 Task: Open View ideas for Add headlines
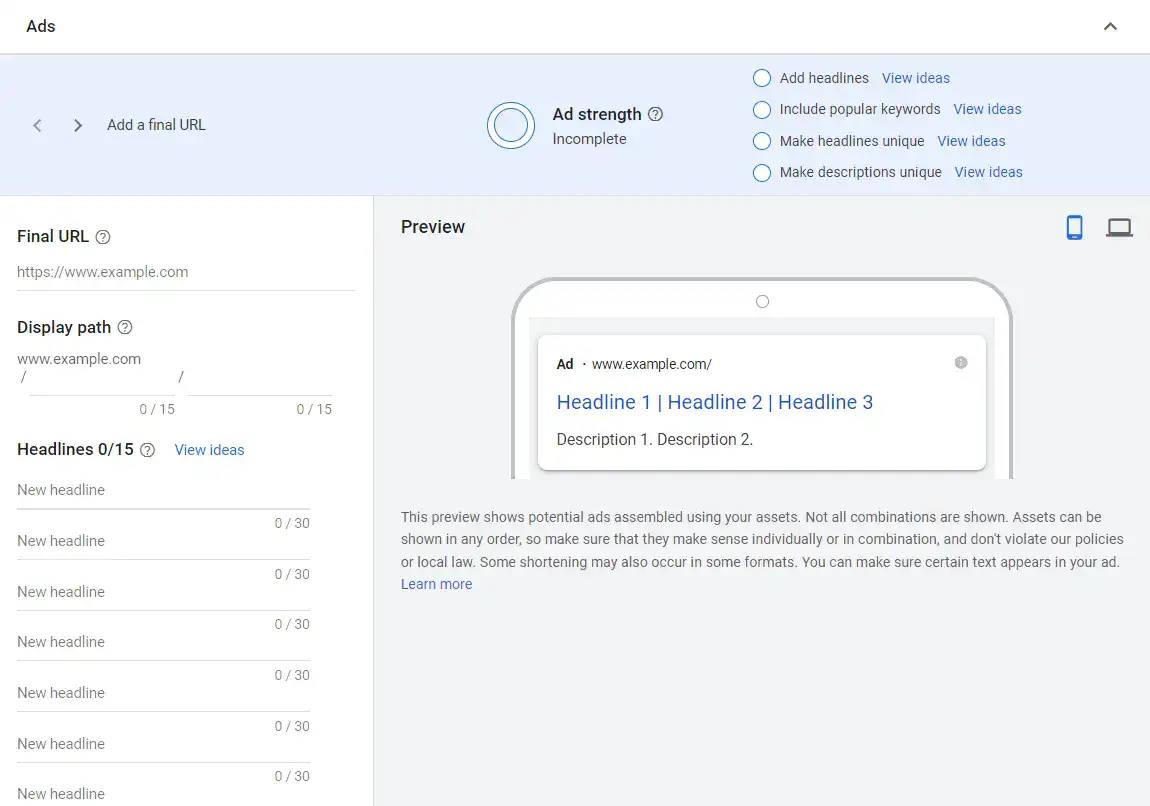[915, 77]
